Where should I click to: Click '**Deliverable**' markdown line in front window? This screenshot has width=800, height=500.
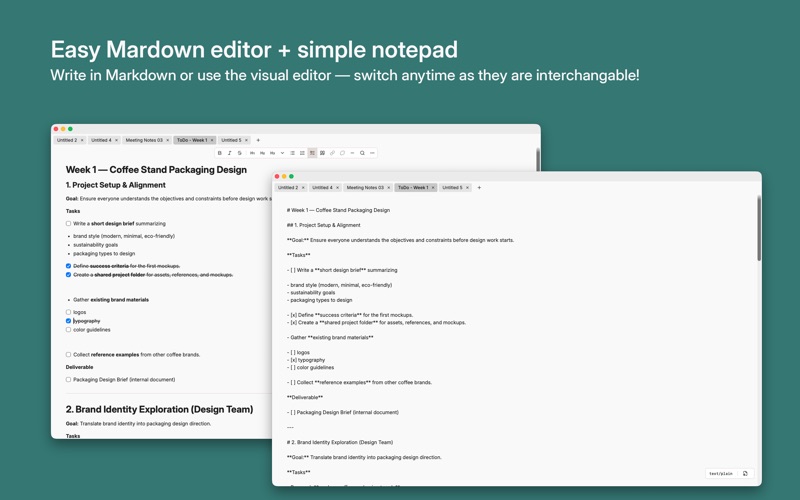pyautogui.click(x=305, y=397)
